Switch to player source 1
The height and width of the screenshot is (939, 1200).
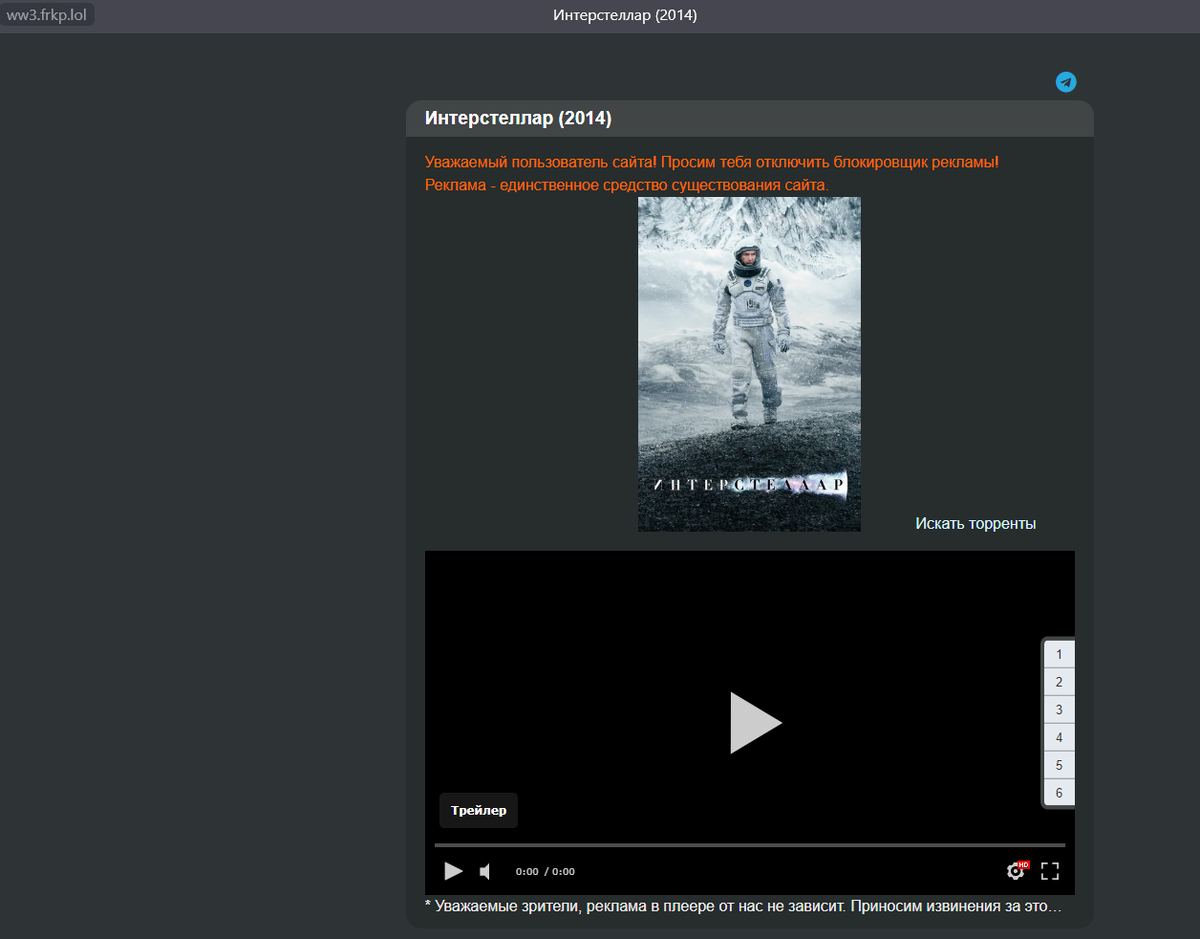tap(1059, 655)
